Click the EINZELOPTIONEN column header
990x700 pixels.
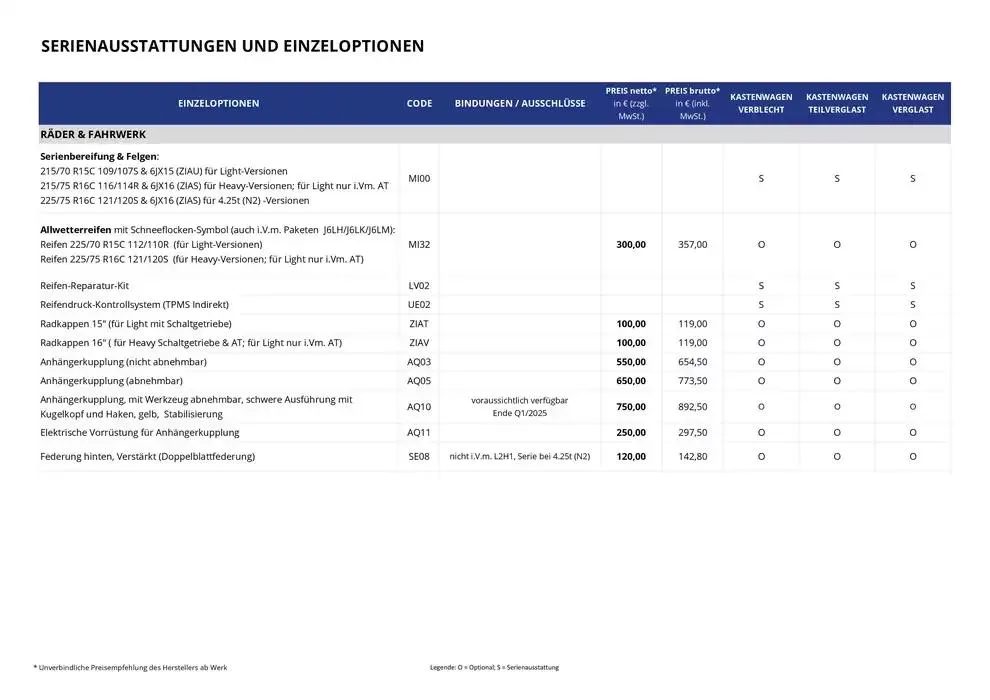pyautogui.click(x=218, y=104)
